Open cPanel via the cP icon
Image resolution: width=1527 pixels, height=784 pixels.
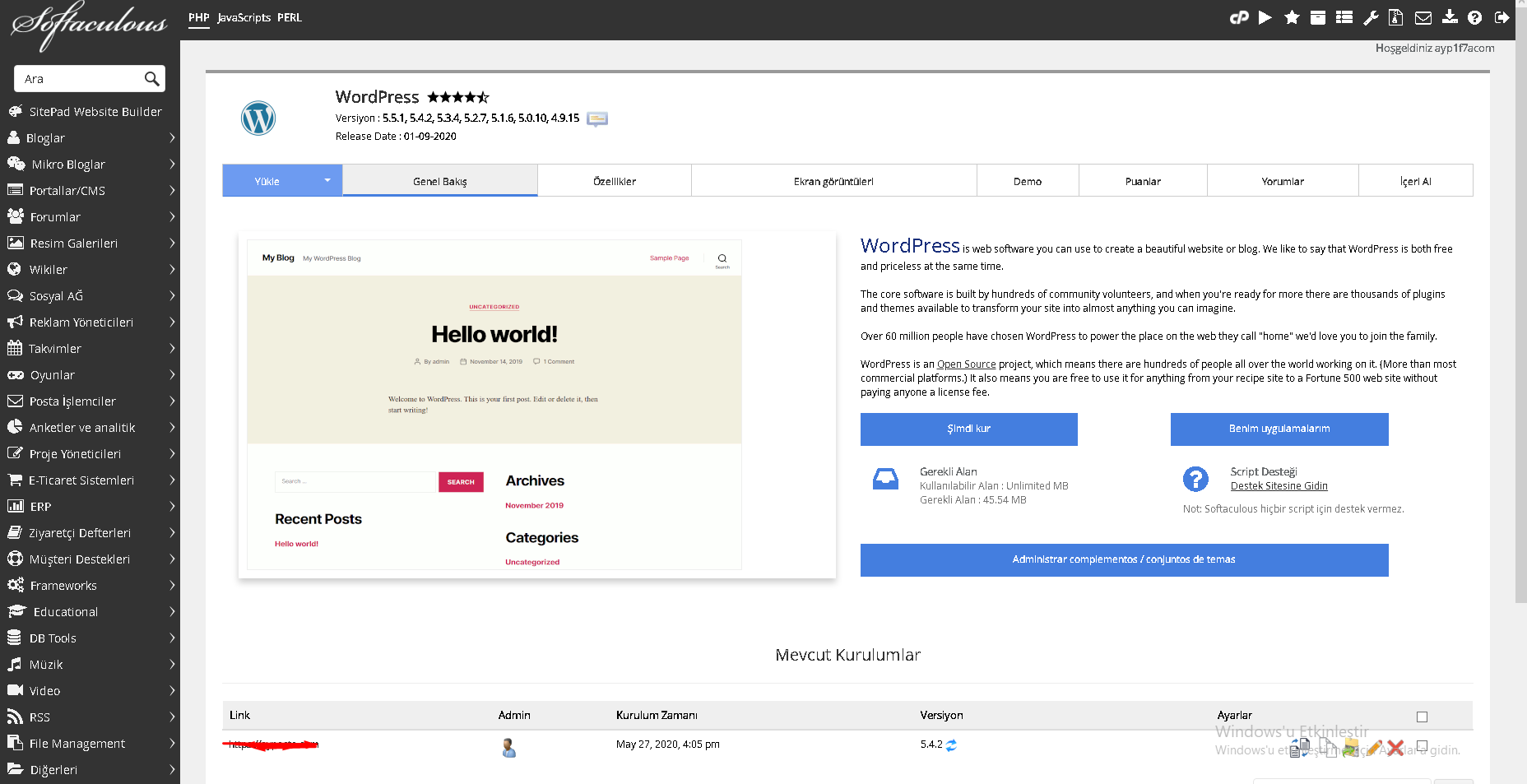(x=1239, y=17)
